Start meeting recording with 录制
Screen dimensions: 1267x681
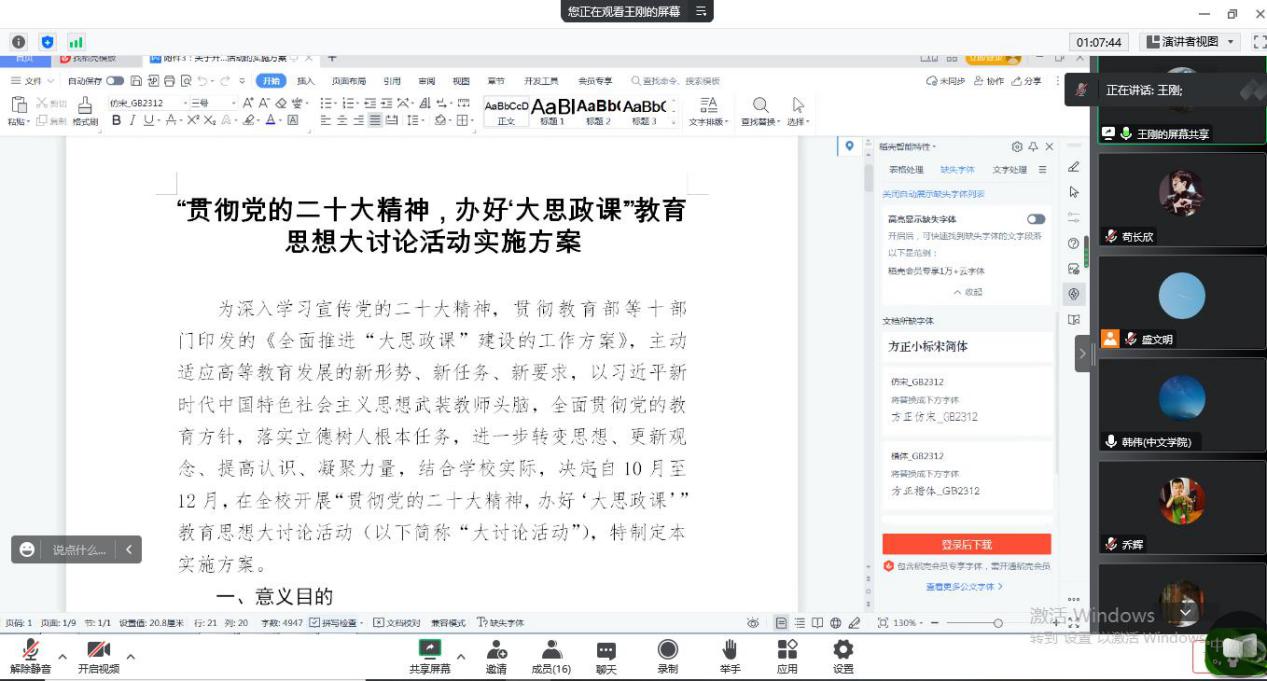pos(667,656)
